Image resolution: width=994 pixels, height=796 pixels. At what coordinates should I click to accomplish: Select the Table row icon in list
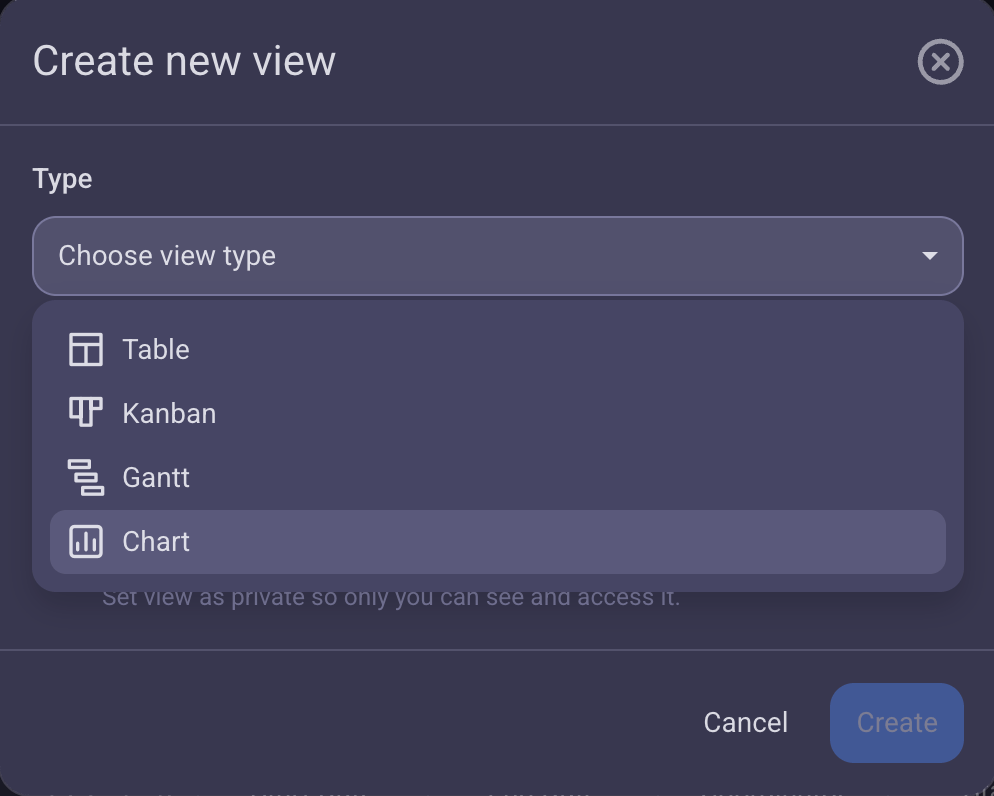tap(86, 349)
